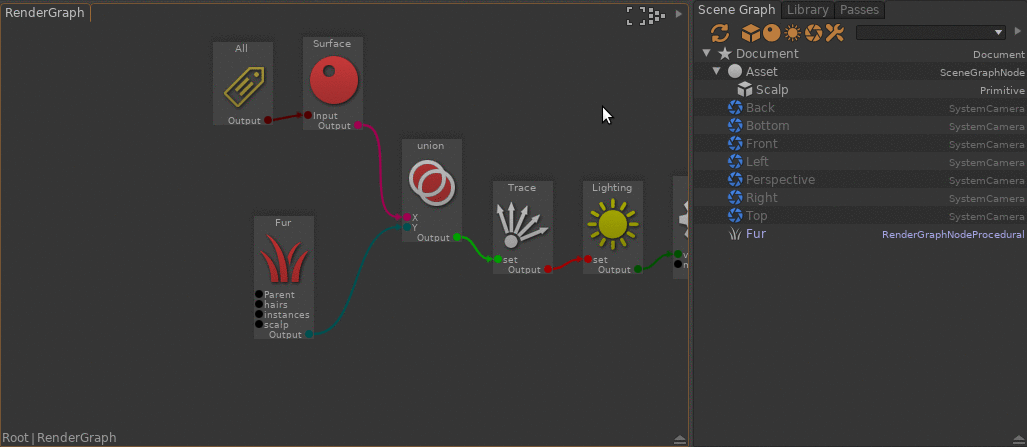1027x447 pixels.
Task: Click the refresh icon in Scene Graph toolbar
Action: [719, 32]
